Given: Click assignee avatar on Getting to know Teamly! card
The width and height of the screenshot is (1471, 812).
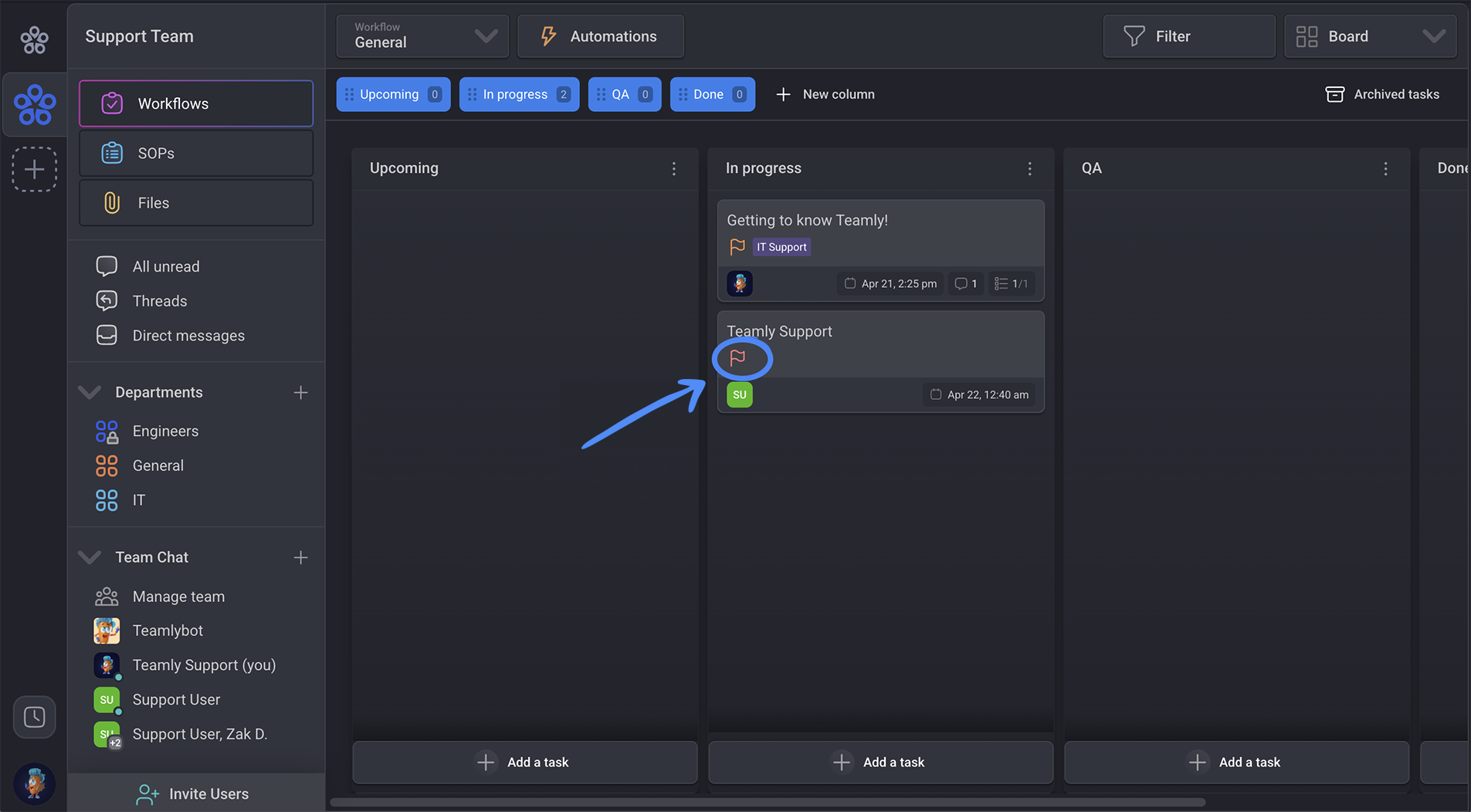Looking at the screenshot, I should [740, 283].
